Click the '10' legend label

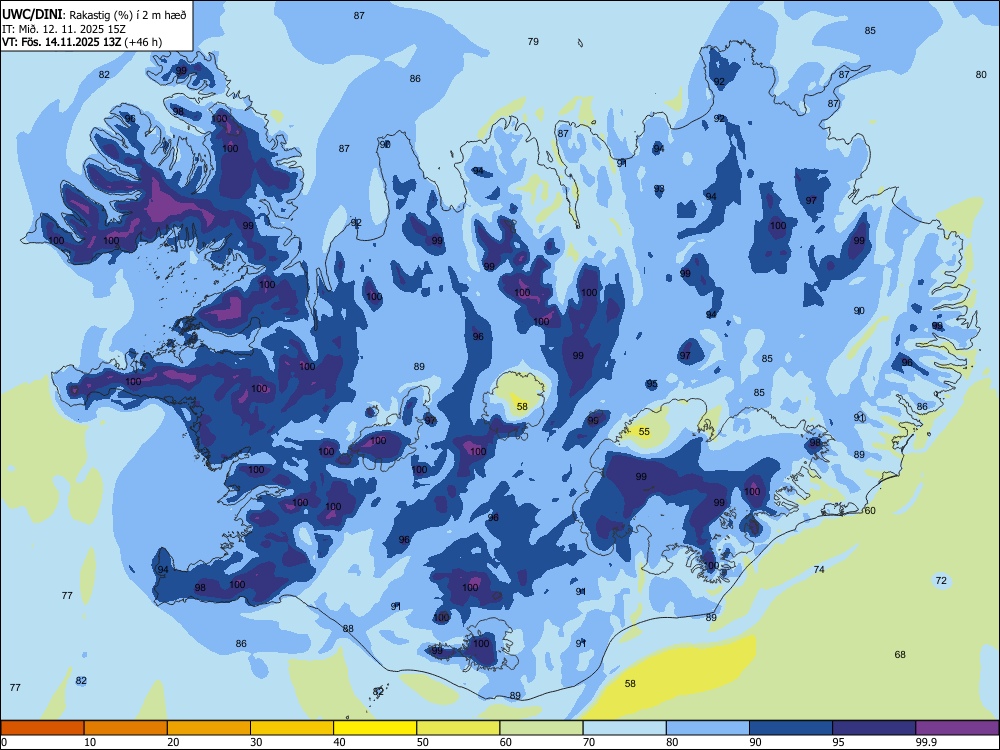click(90, 742)
